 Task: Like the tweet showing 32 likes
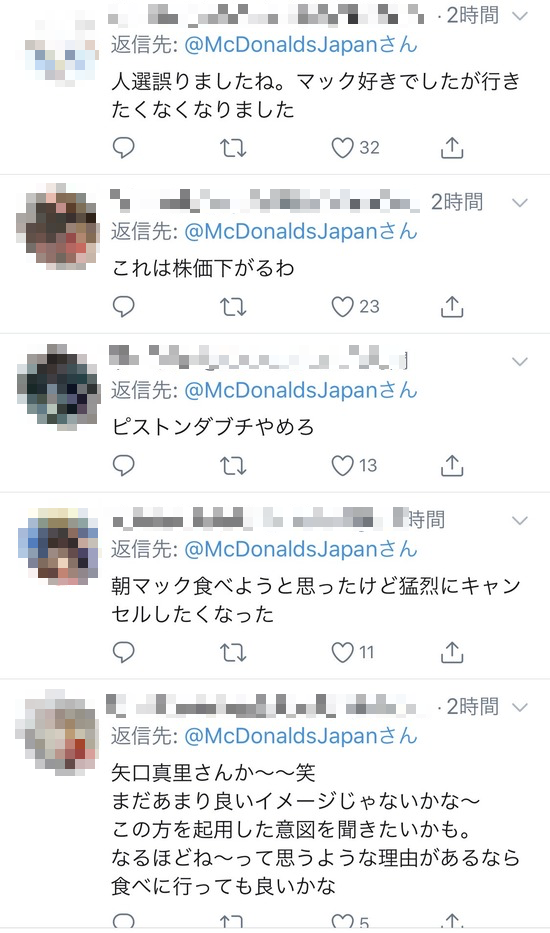pyautogui.click(x=342, y=148)
